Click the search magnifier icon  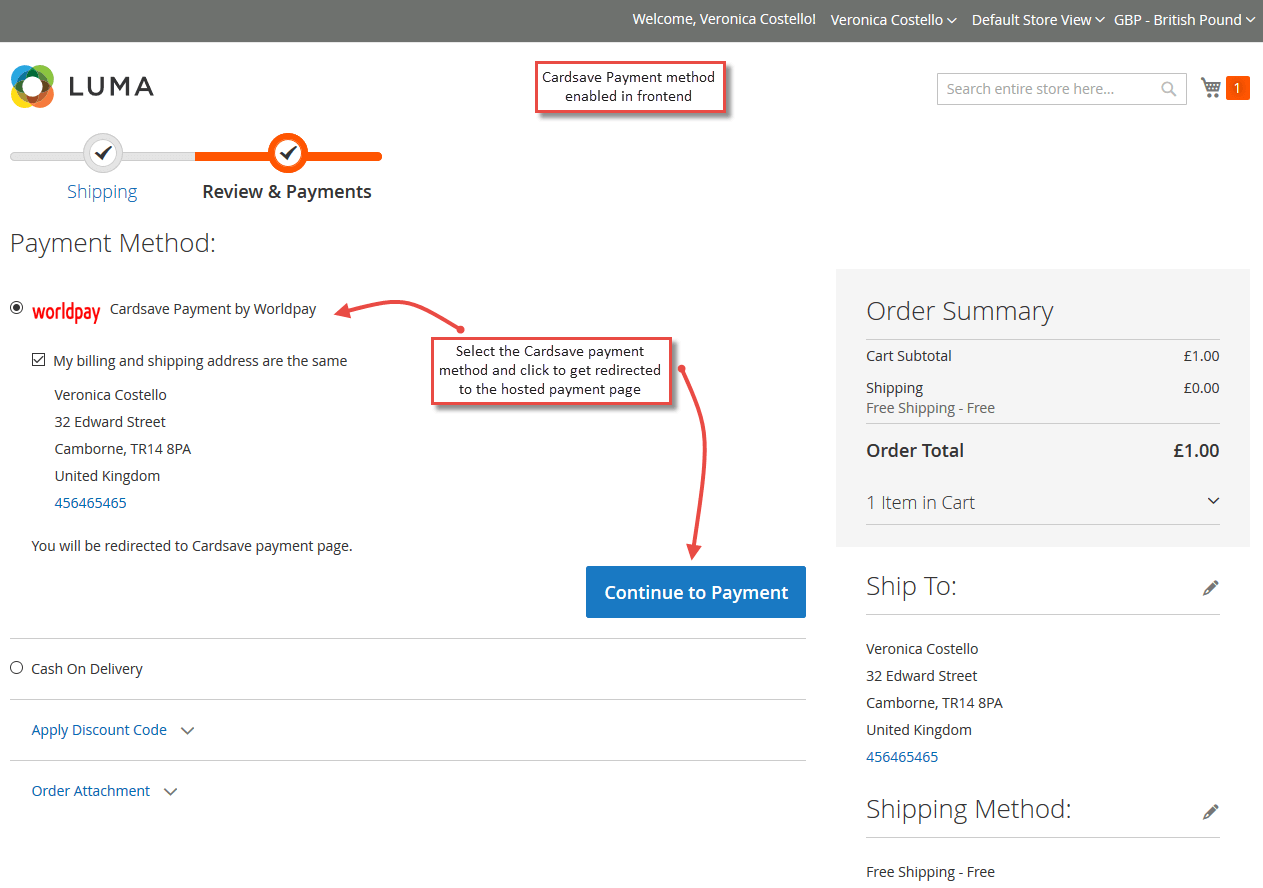coord(1168,89)
